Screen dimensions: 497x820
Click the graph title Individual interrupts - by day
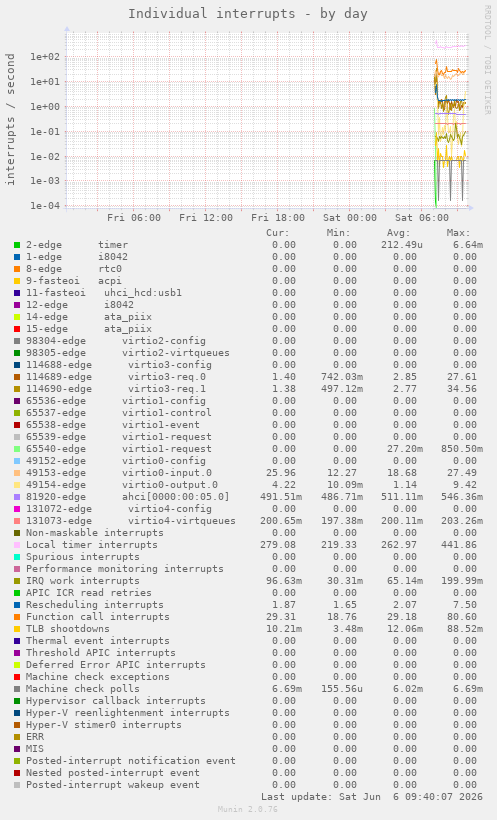[248, 14]
